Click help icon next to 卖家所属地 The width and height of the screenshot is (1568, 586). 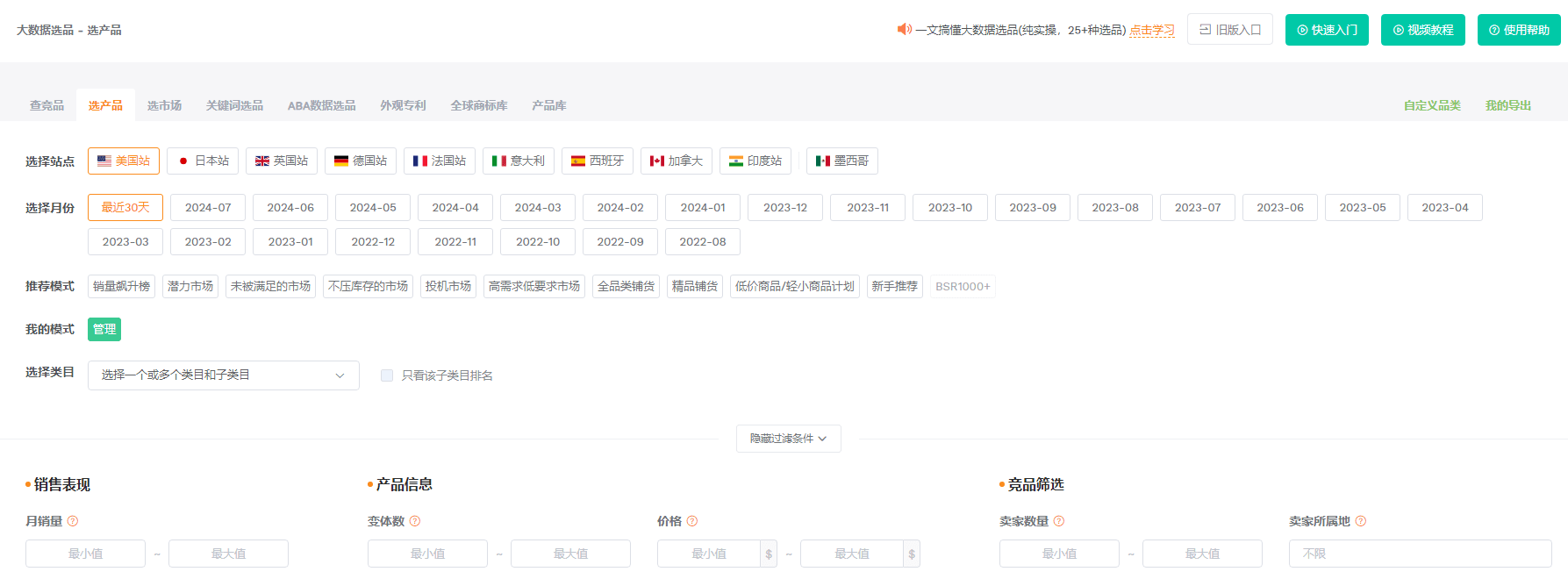[x=1361, y=521]
